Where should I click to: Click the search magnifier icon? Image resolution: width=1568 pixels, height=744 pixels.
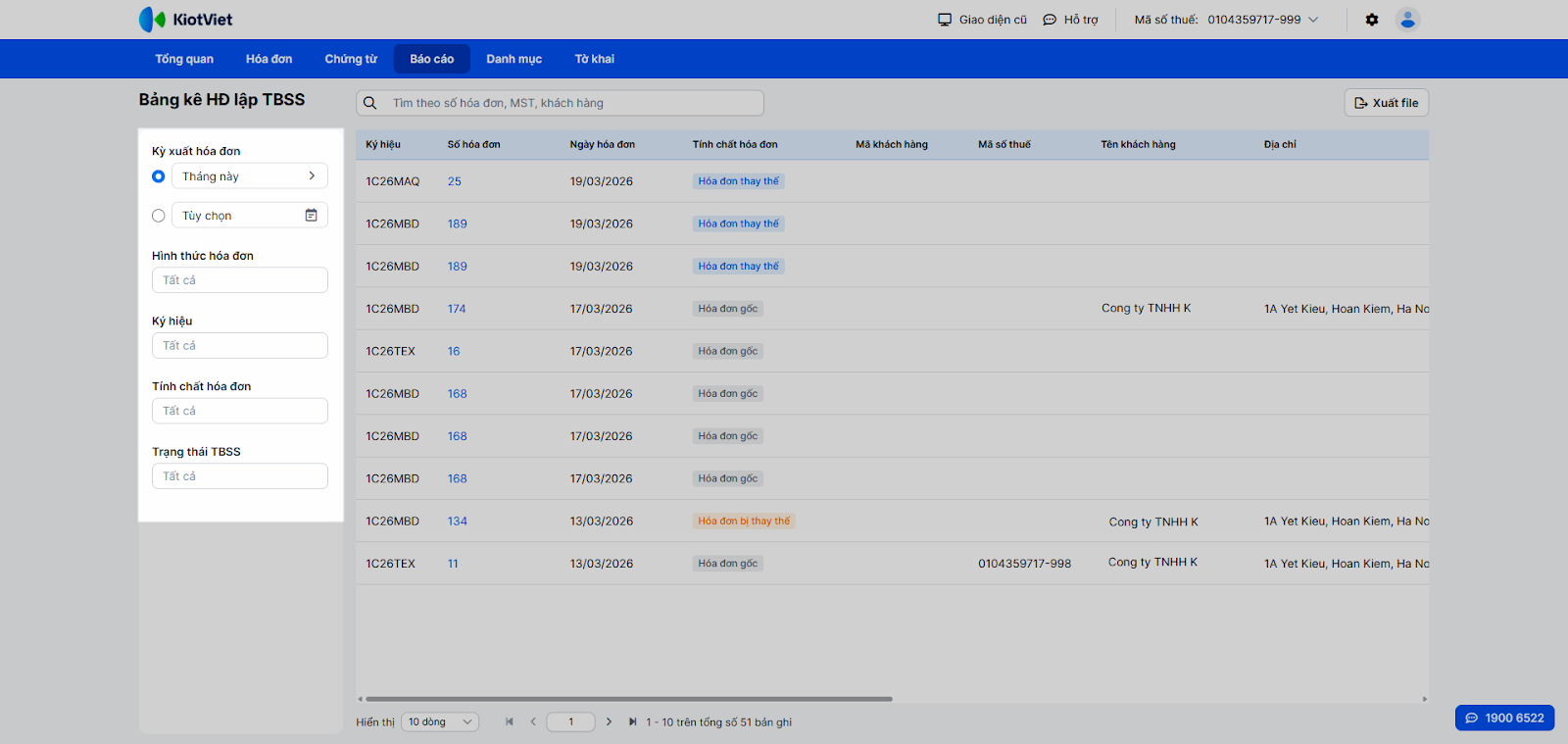370,103
